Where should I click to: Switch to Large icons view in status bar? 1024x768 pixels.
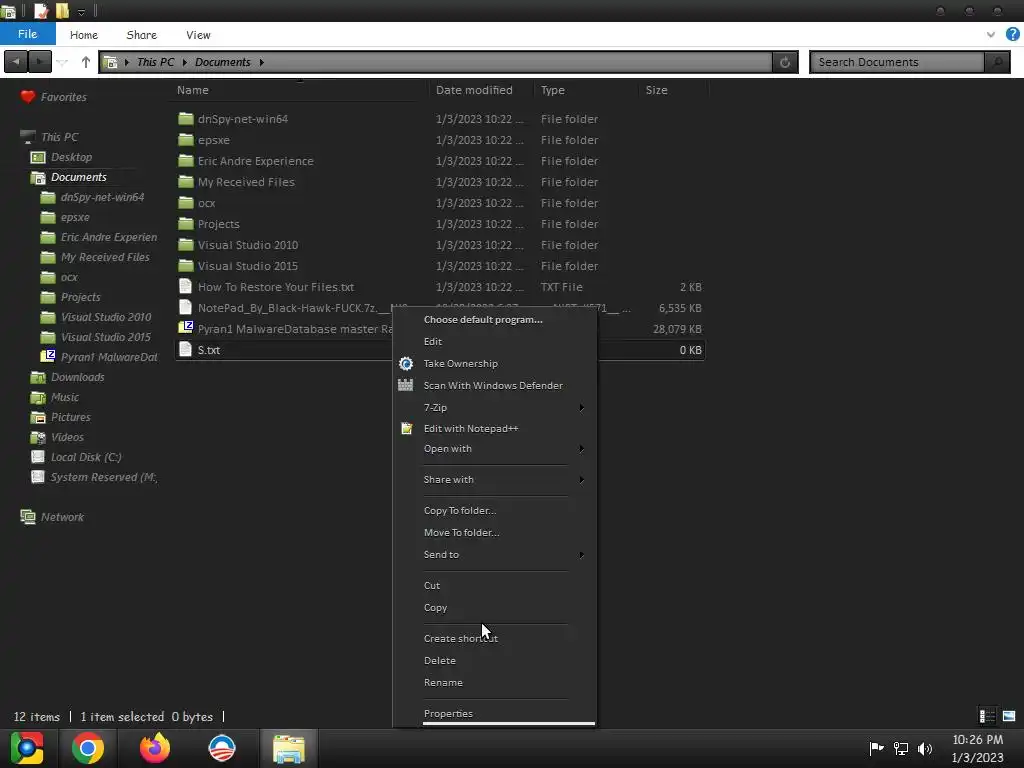pyautogui.click(x=1009, y=716)
